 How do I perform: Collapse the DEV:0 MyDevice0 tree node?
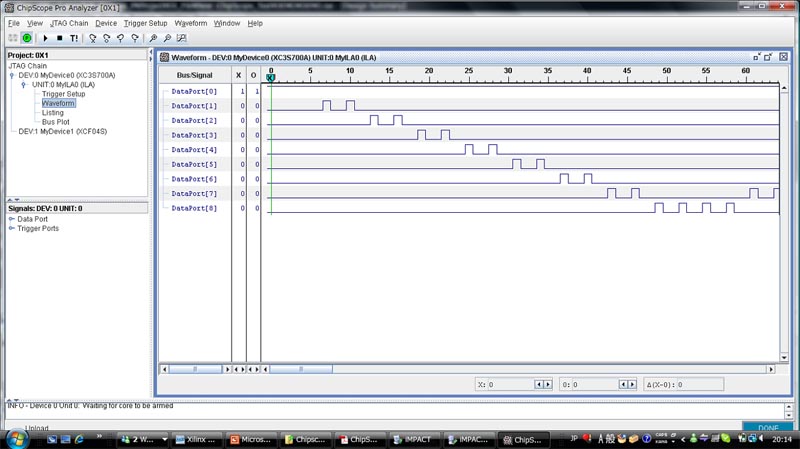click(12, 76)
